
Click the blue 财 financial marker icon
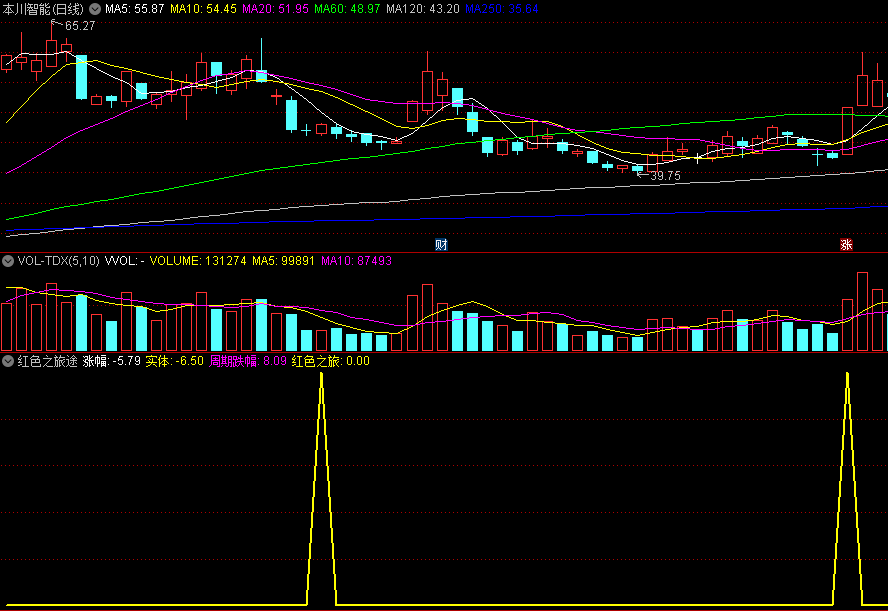[441, 245]
